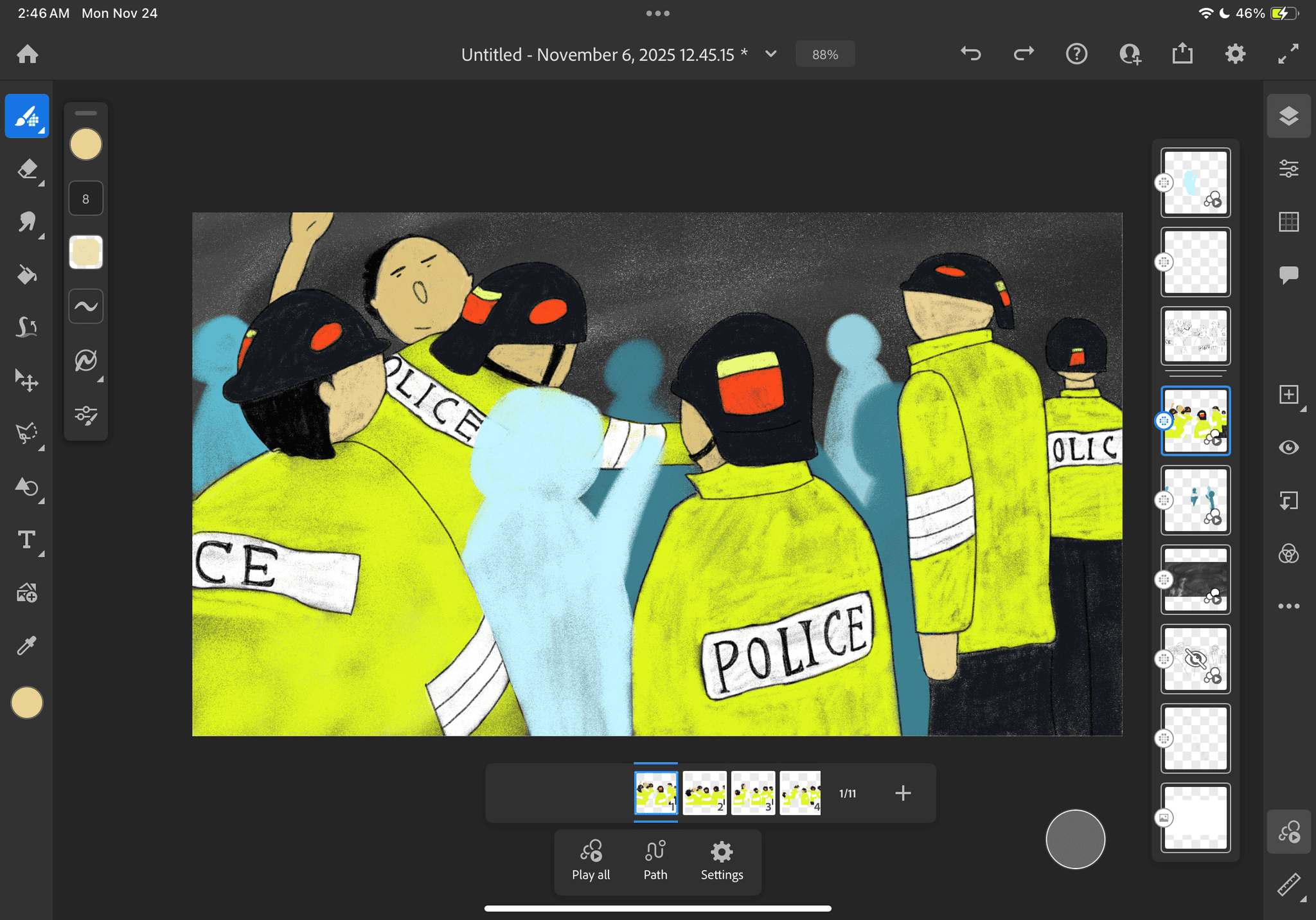
Task: Open the share export icon
Action: pyautogui.click(x=1182, y=54)
